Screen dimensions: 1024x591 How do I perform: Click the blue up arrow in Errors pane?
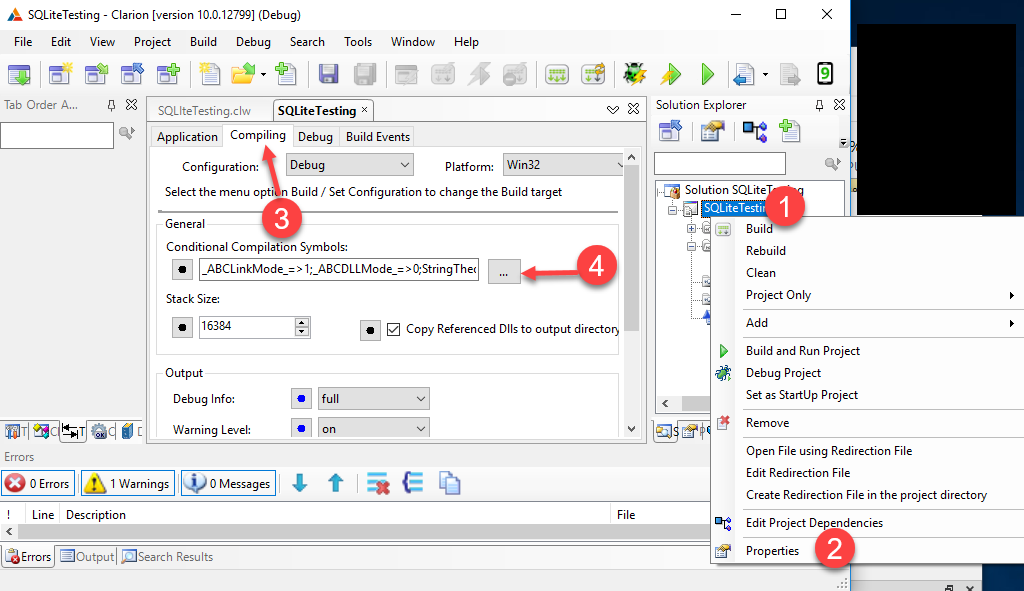tap(336, 484)
